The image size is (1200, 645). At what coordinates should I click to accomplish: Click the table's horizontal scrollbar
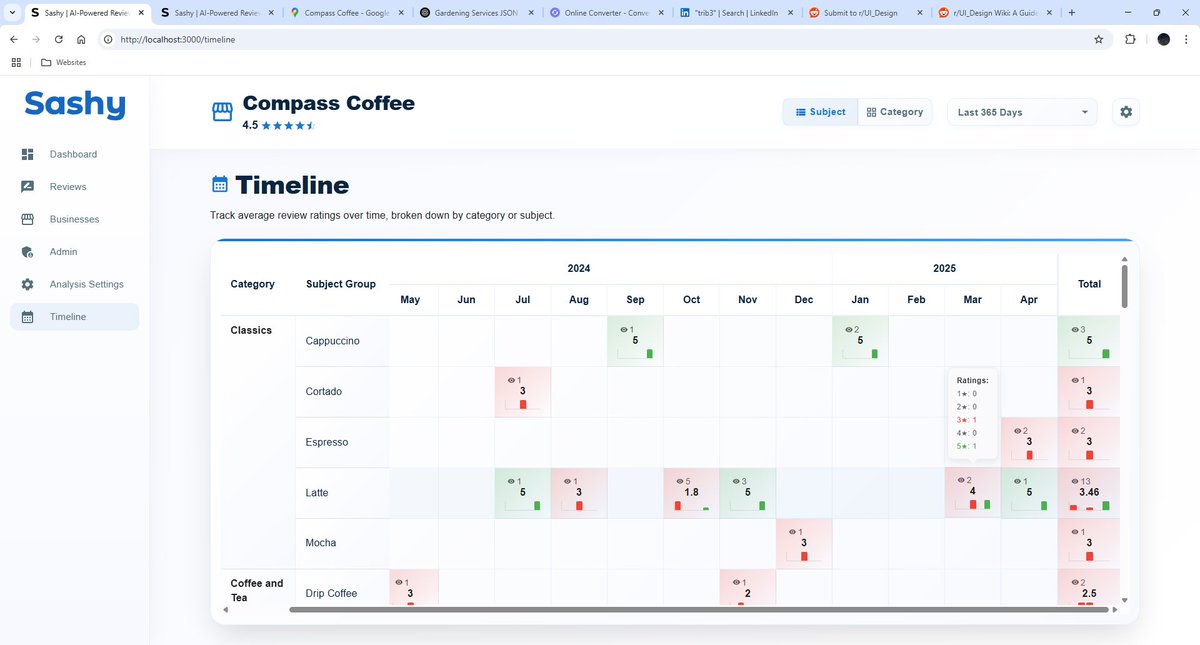tap(698, 609)
